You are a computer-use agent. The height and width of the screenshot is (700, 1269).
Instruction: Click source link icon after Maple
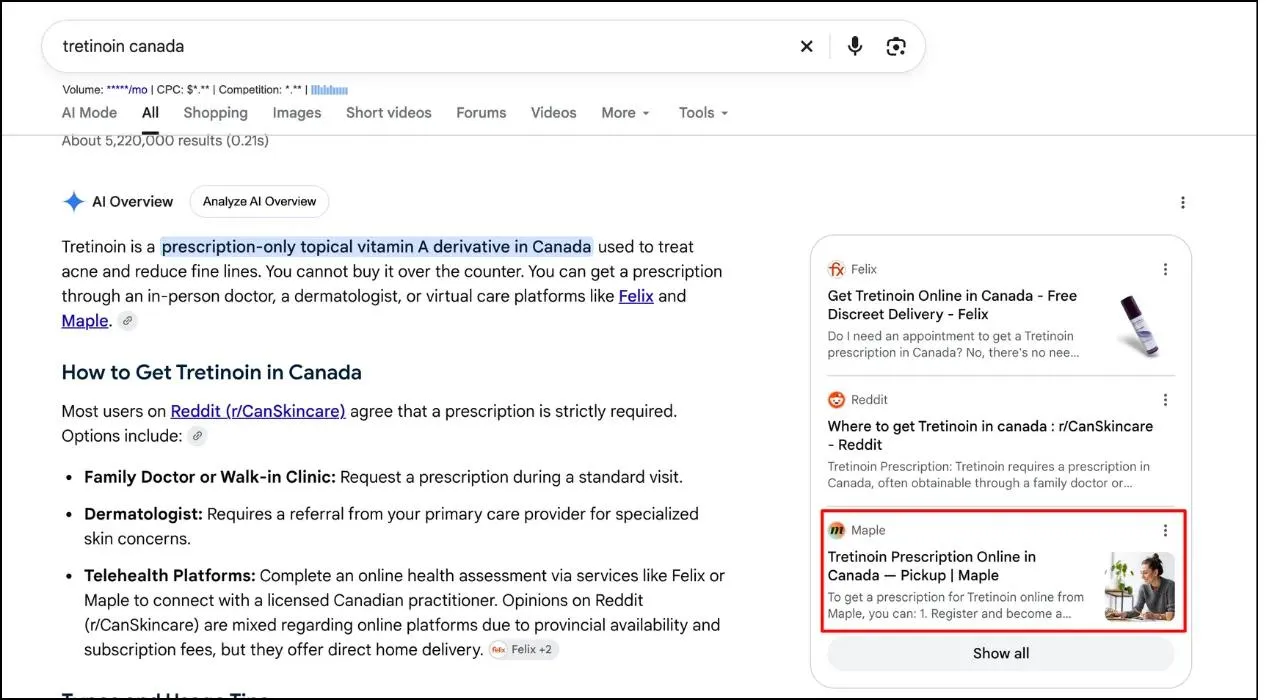click(x=127, y=321)
